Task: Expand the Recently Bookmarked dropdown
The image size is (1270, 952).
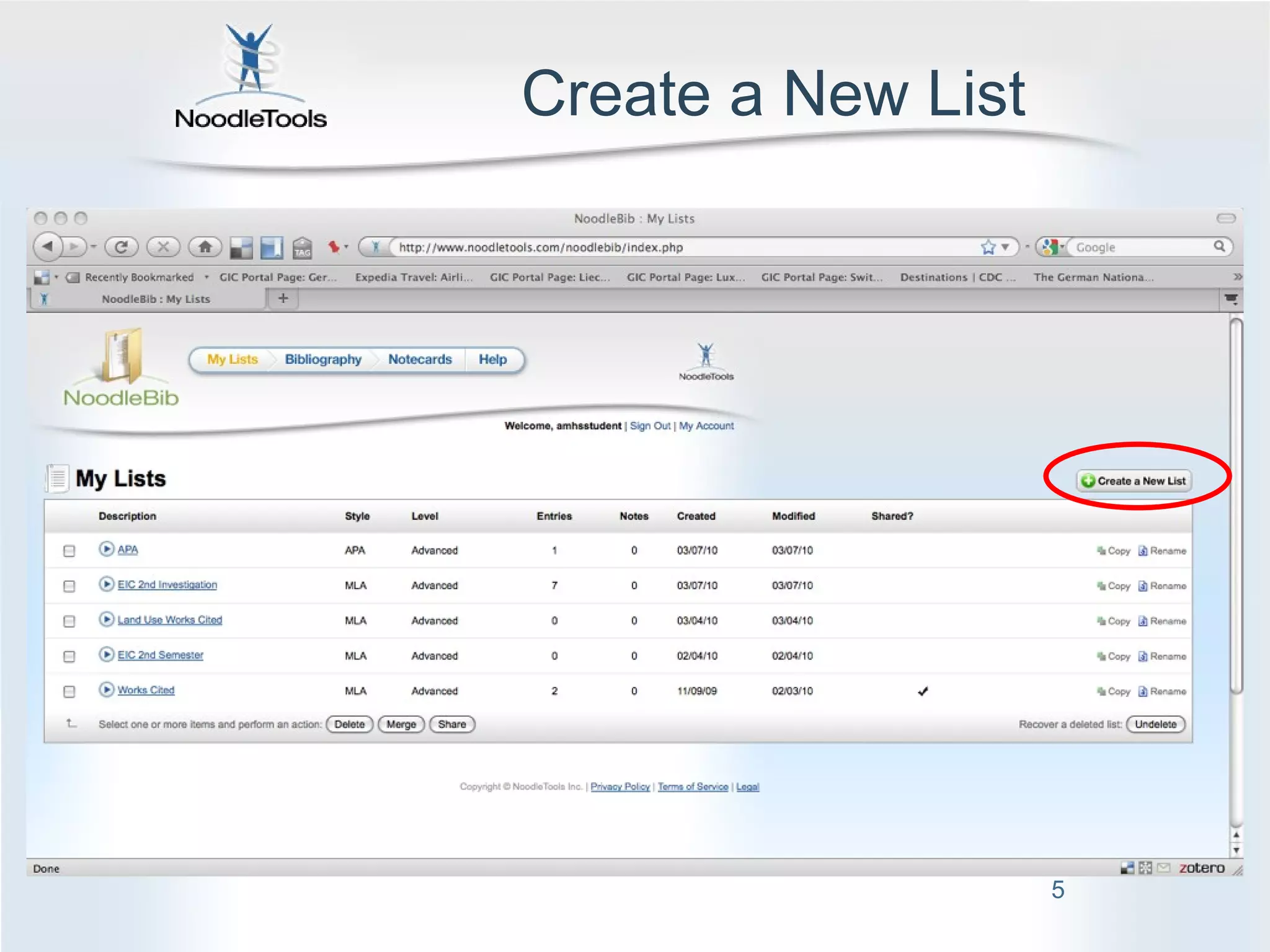Action: click(x=206, y=277)
